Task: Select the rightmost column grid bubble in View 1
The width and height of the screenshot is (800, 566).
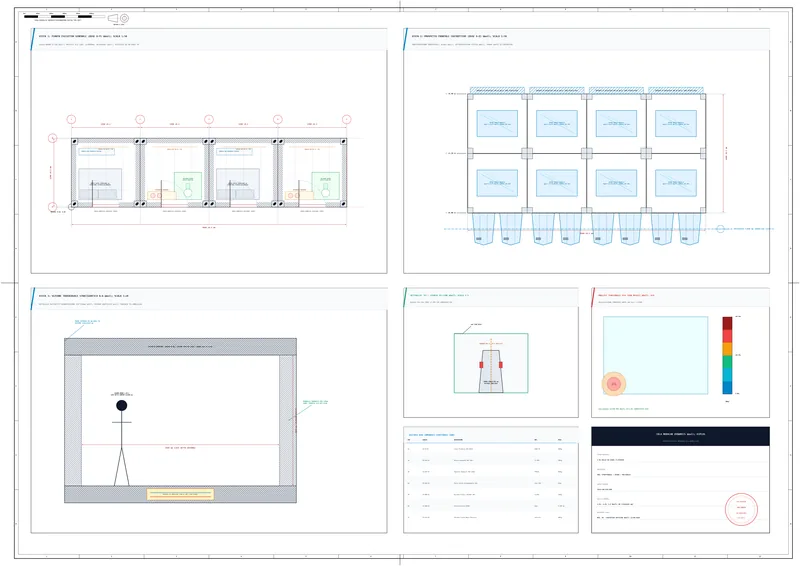Action: [346, 119]
